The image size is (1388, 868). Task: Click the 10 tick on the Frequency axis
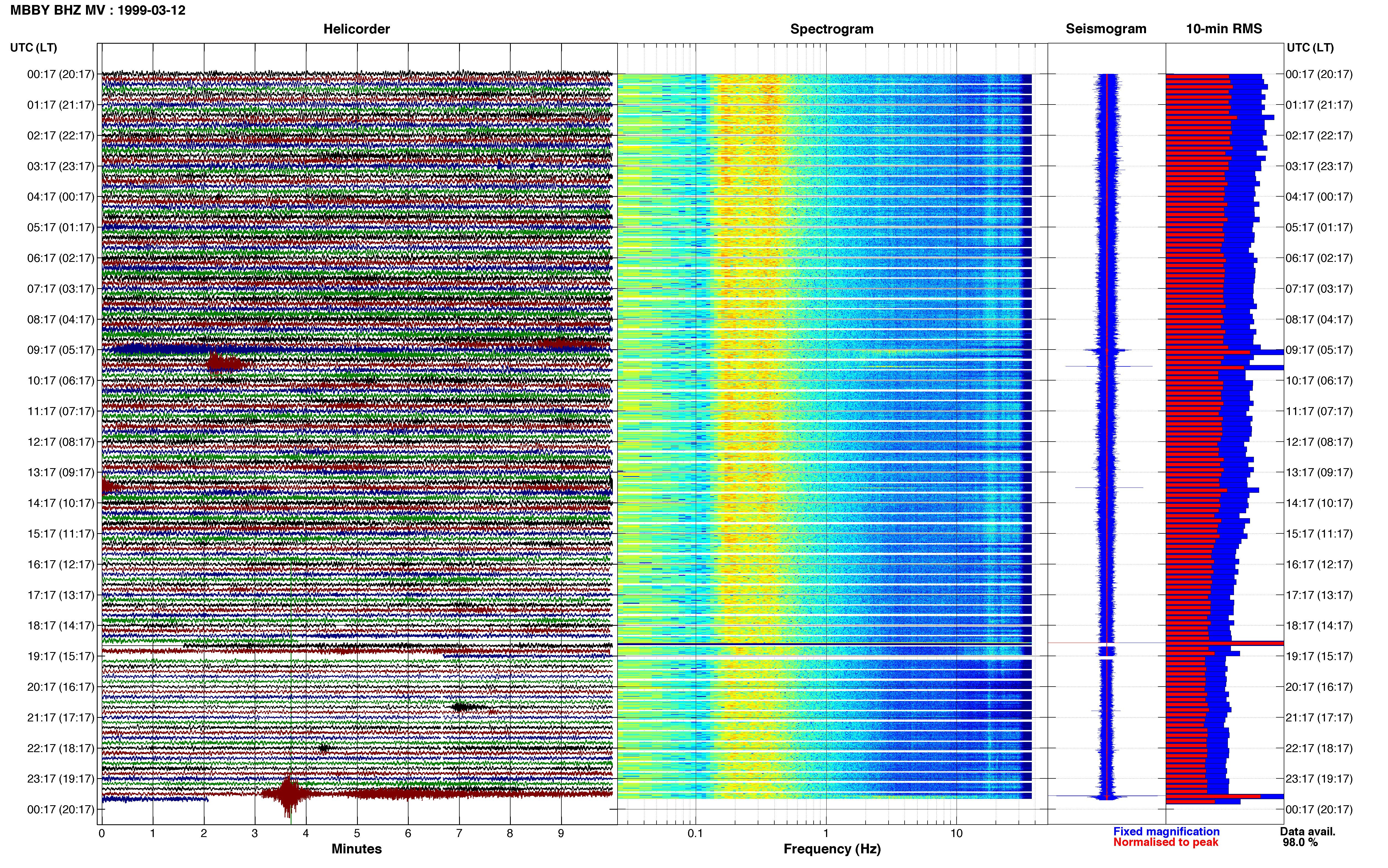(956, 833)
